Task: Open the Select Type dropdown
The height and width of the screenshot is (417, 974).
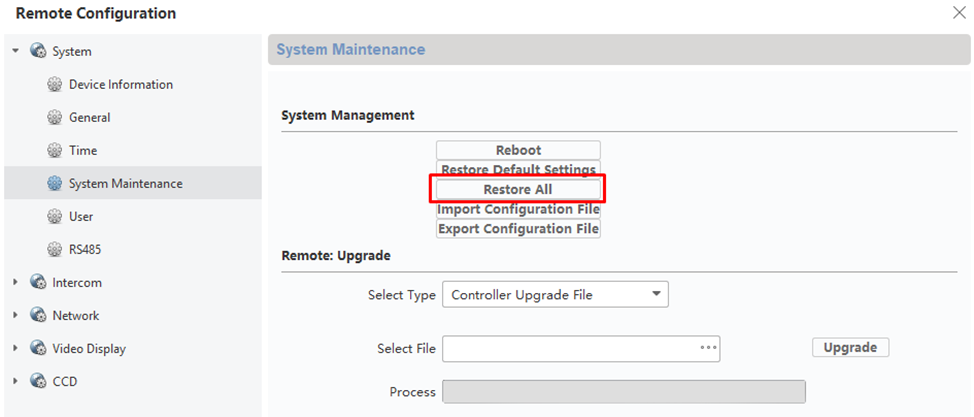Action: pyautogui.click(x=555, y=295)
